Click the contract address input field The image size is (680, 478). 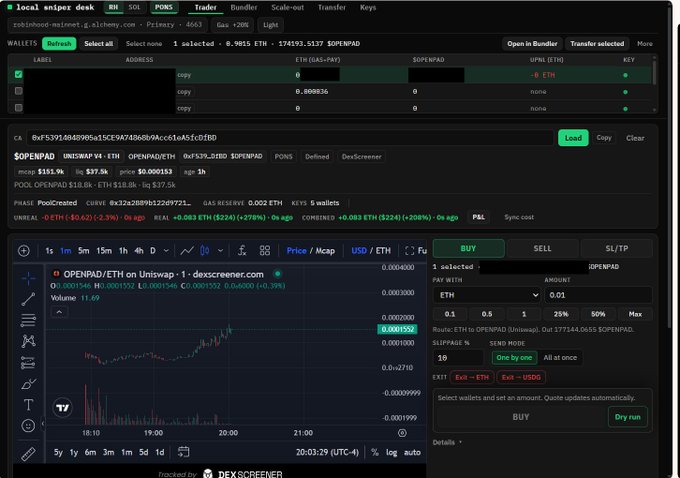[x=290, y=138]
